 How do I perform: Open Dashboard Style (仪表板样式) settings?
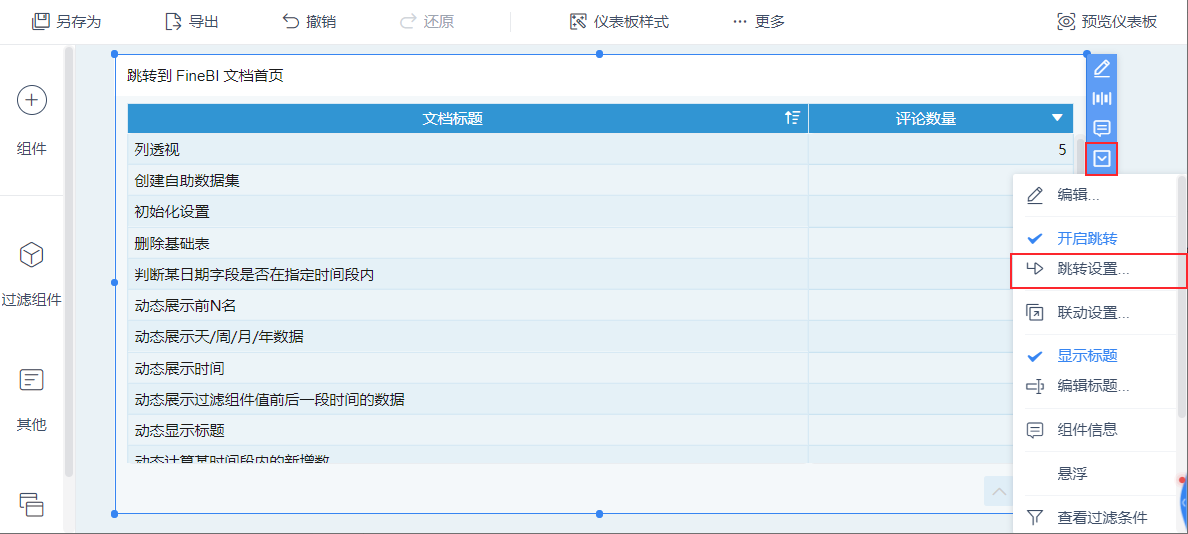point(619,21)
